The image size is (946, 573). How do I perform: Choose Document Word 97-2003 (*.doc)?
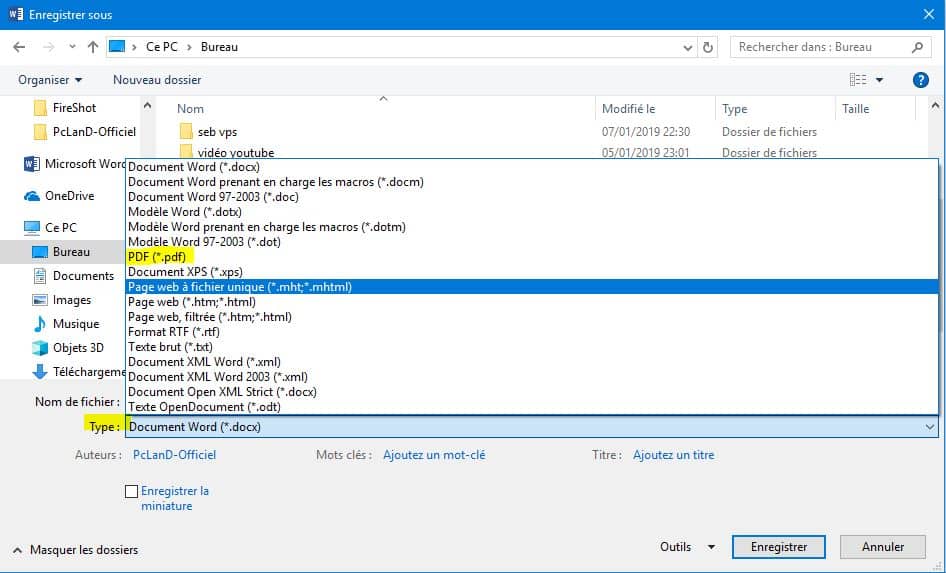pyautogui.click(x=532, y=197)
